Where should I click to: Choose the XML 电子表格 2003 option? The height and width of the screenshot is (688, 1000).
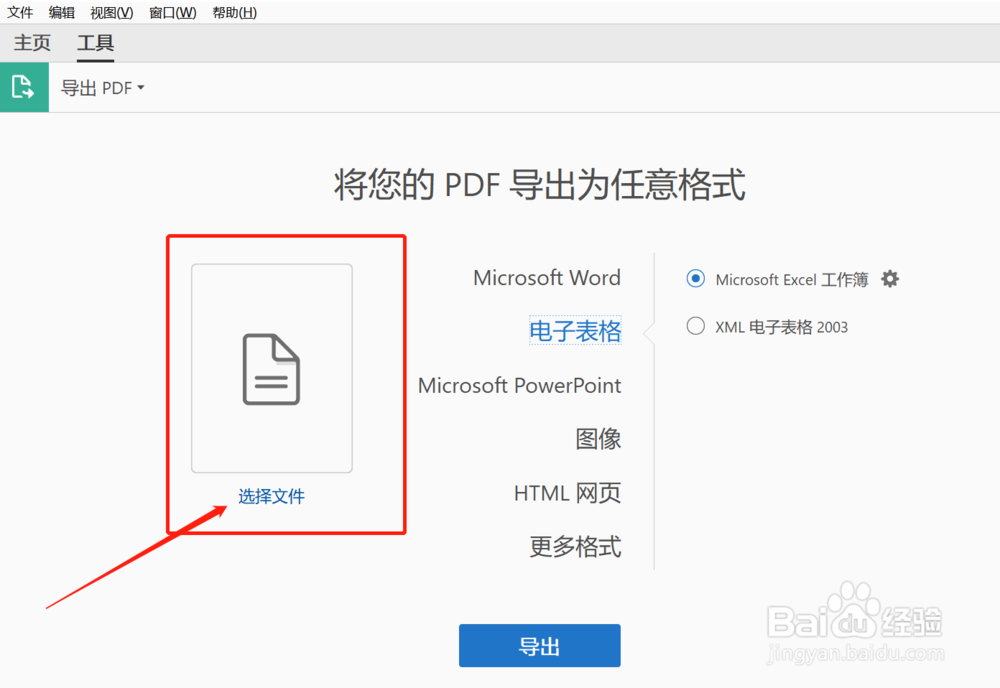tap(695, 326)
